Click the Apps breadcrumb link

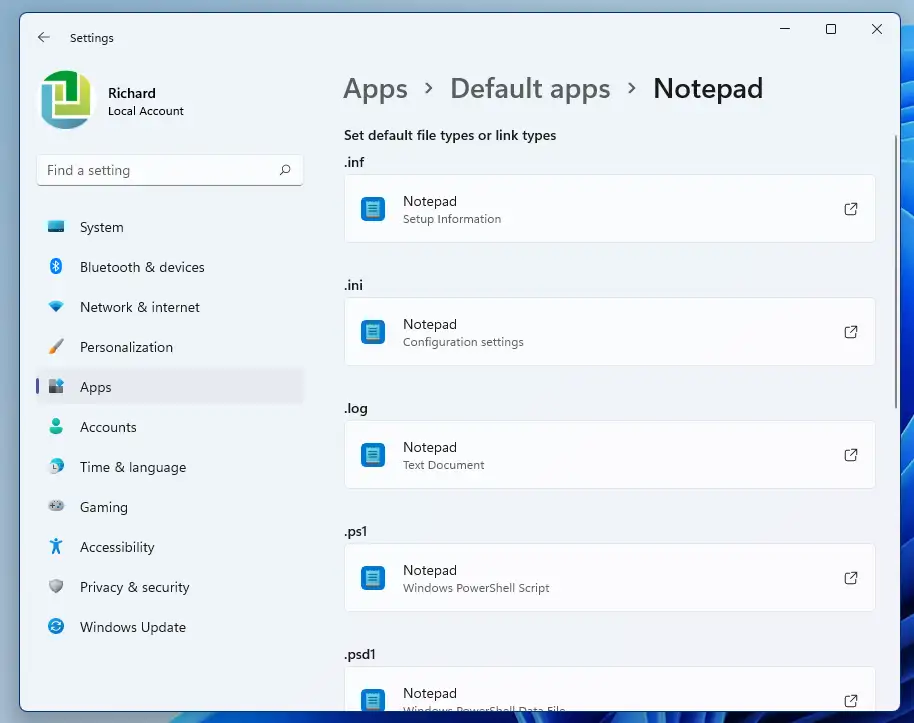375,89
